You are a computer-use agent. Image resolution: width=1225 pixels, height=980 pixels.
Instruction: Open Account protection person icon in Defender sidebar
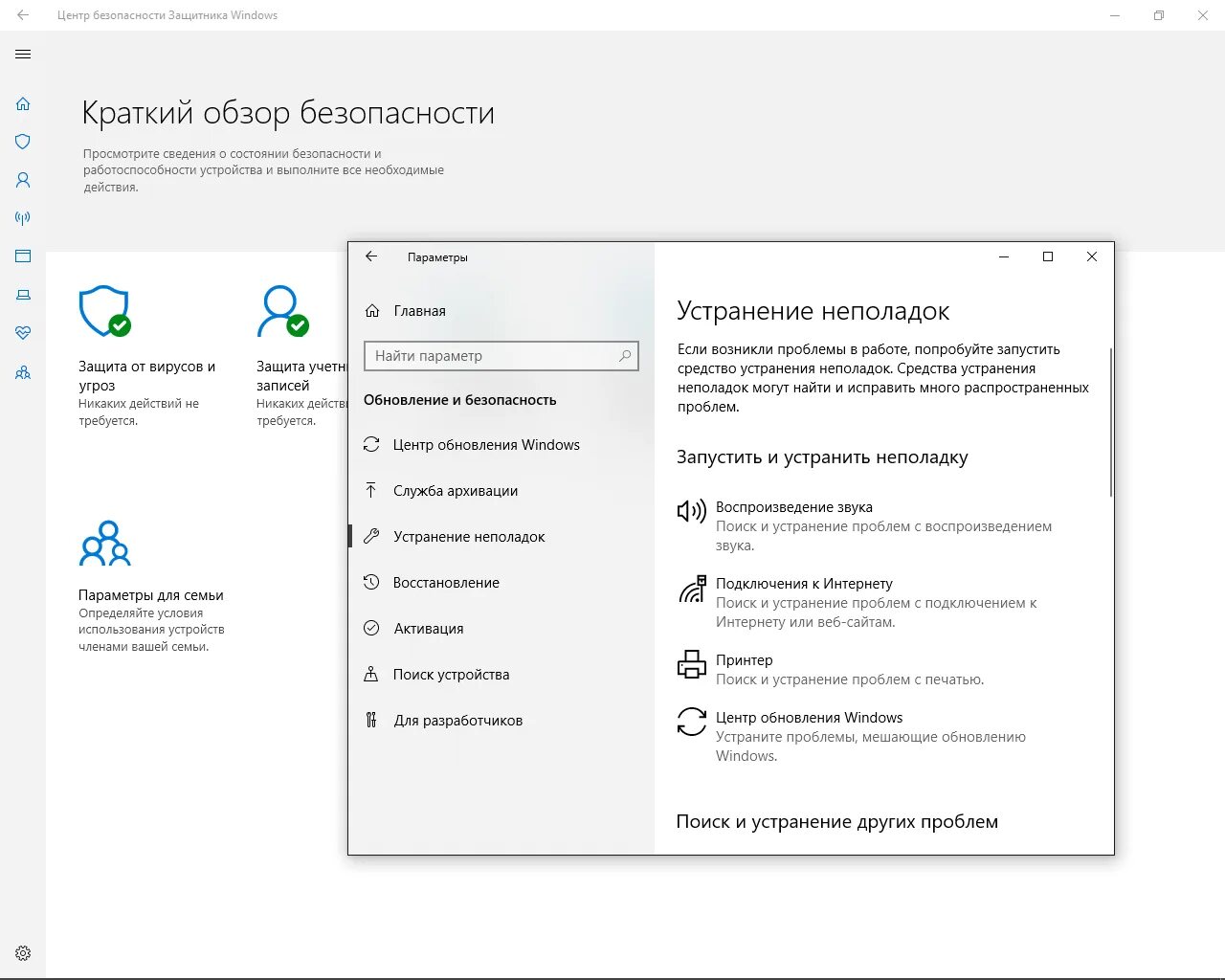(x=23, y=180)
